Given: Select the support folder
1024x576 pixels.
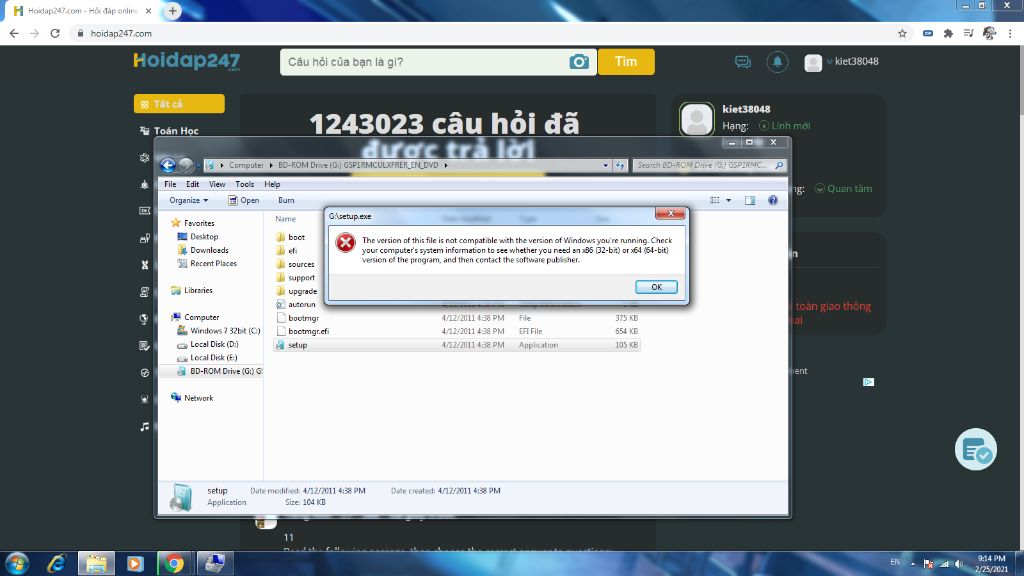Looking at the screenshot, I should [301, 278].
